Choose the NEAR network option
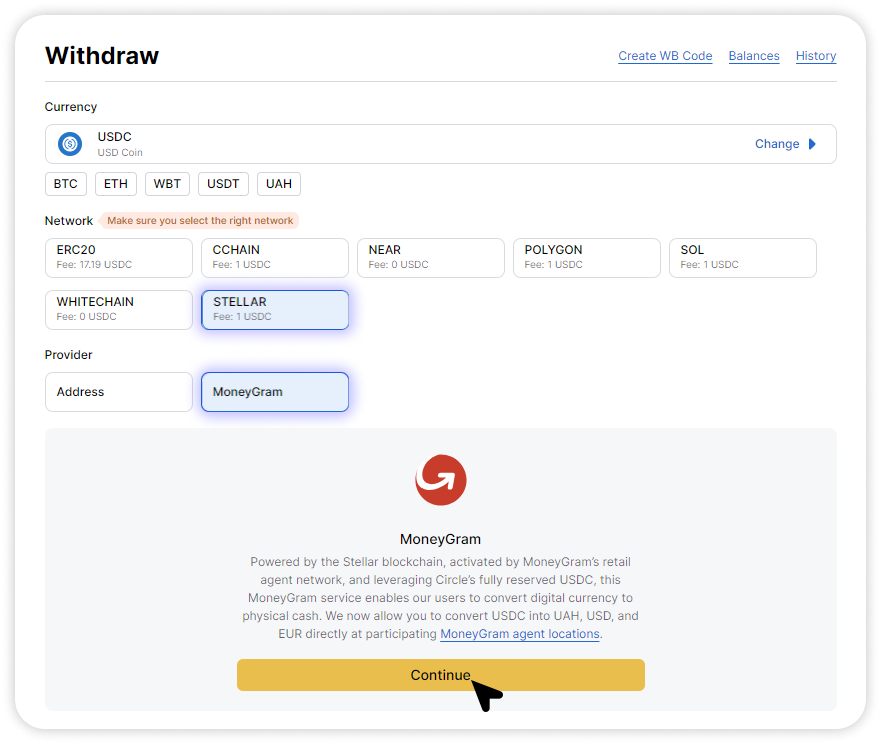The width and height of the screenshot is (881, 744). (x=431, y=258)
